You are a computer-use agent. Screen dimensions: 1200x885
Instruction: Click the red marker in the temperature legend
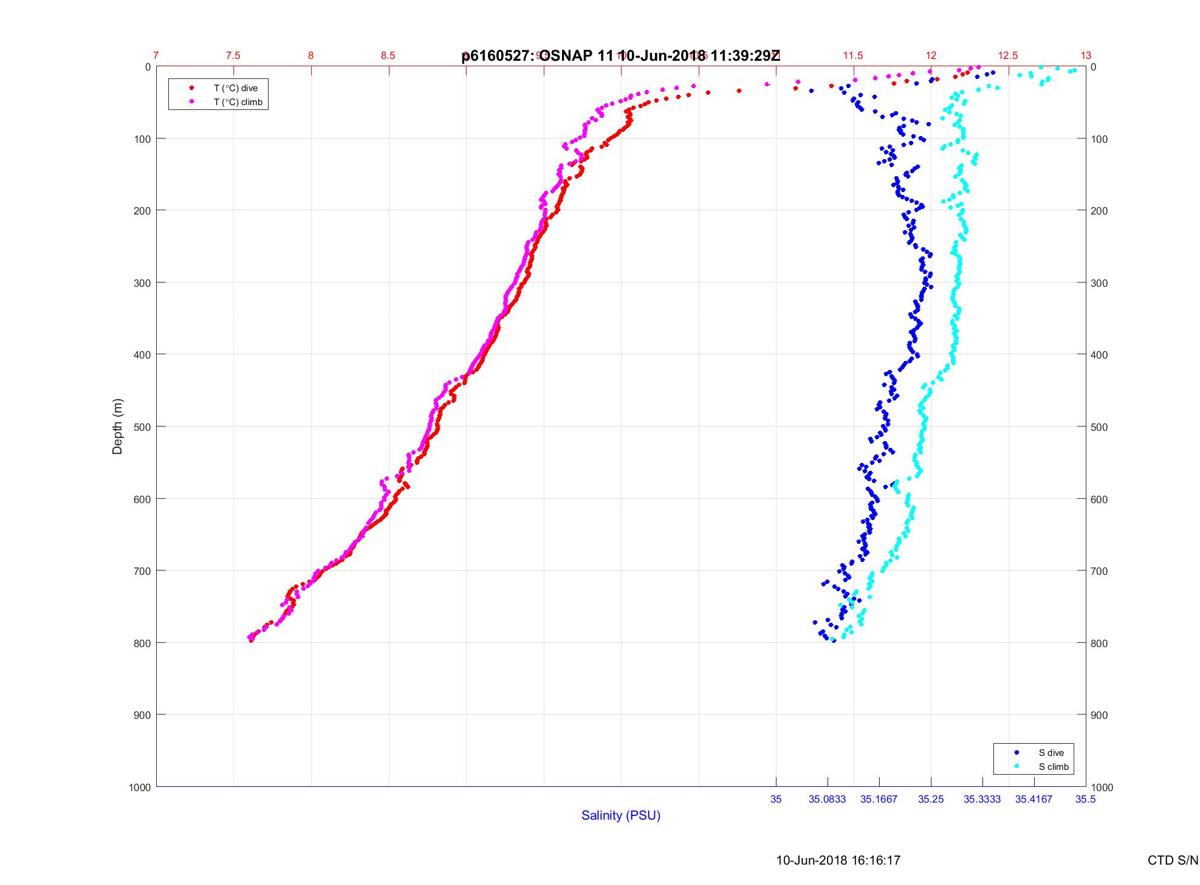(191, 88)
